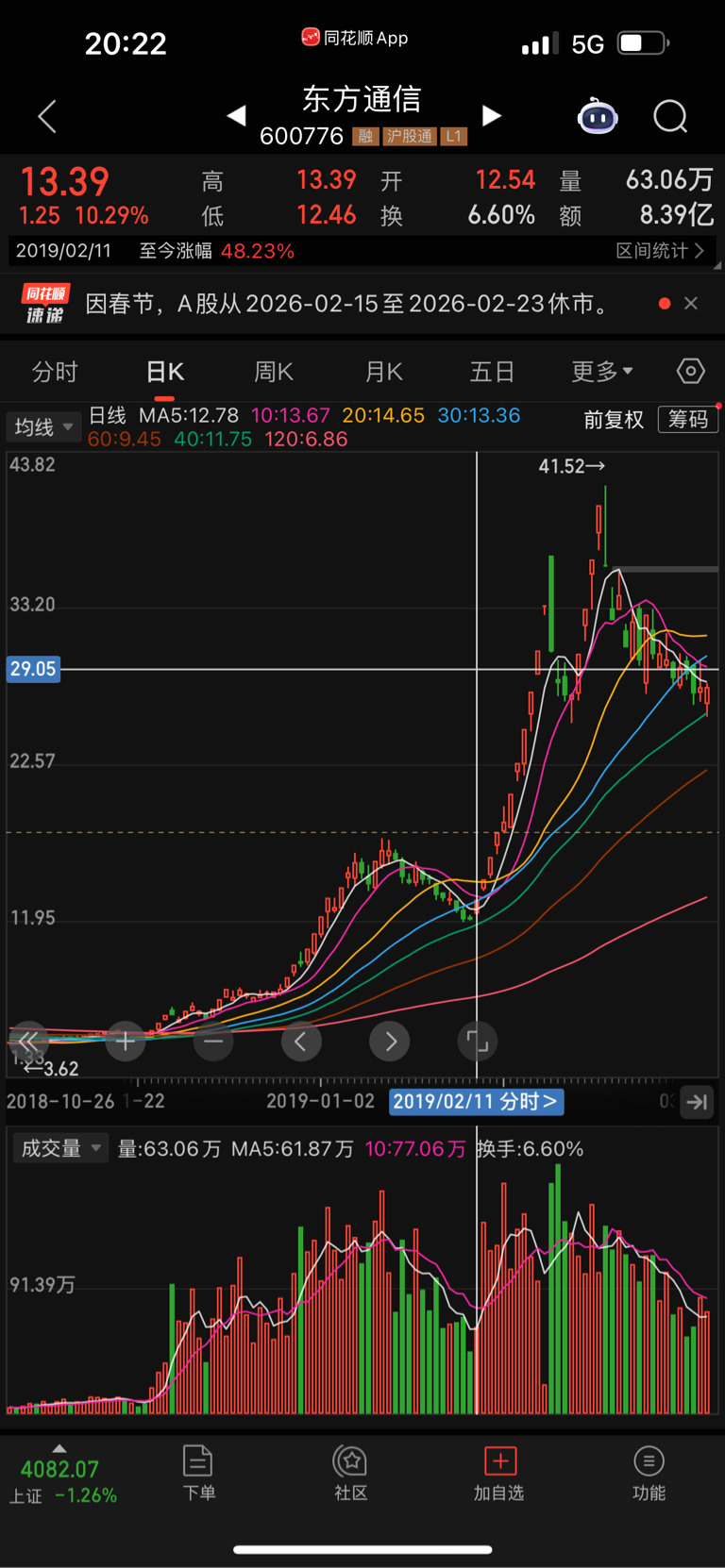The height and width of the screenshot is (1568, 725).
Task: Open the 社区 community icon
Action: pos(351,1473)
